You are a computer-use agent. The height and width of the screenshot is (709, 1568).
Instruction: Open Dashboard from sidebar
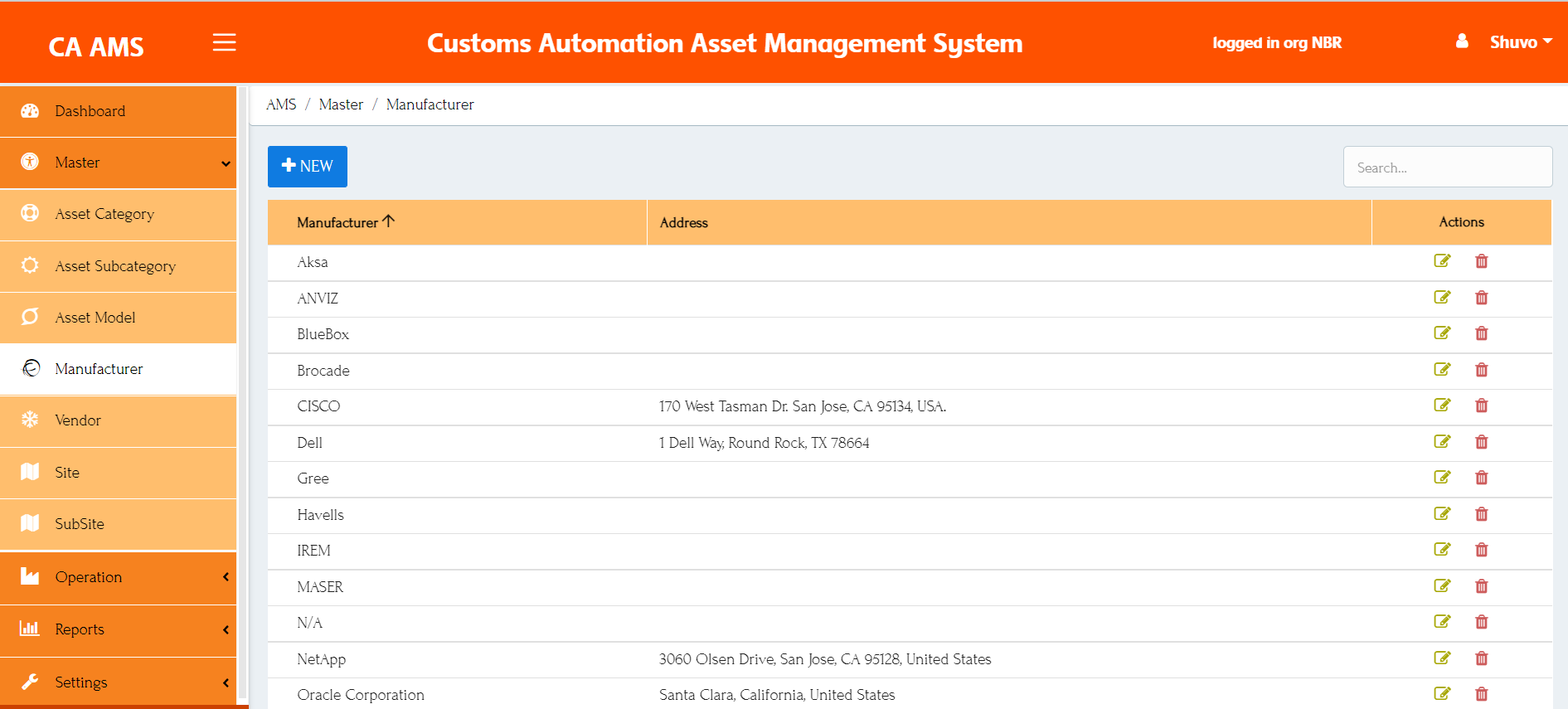[119, 111]
